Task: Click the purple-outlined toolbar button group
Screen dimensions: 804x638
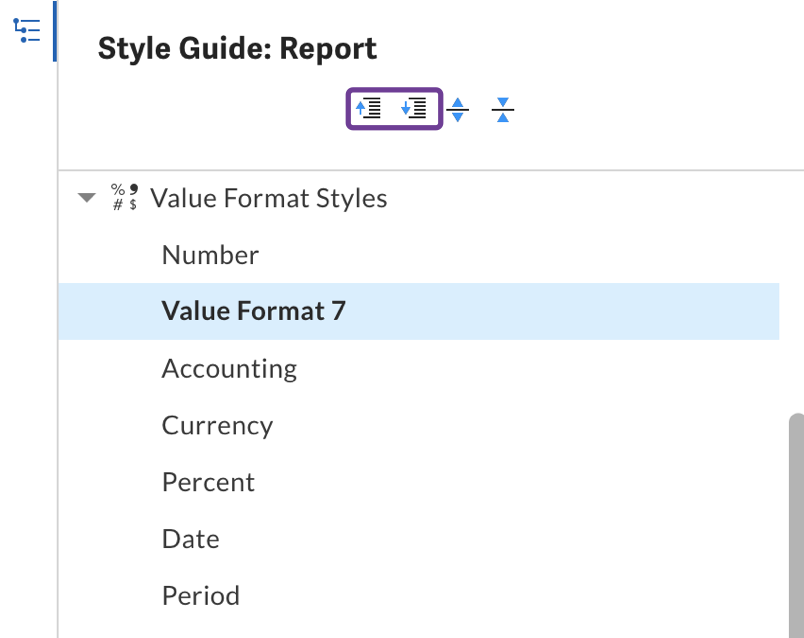Action: [392, 108]
